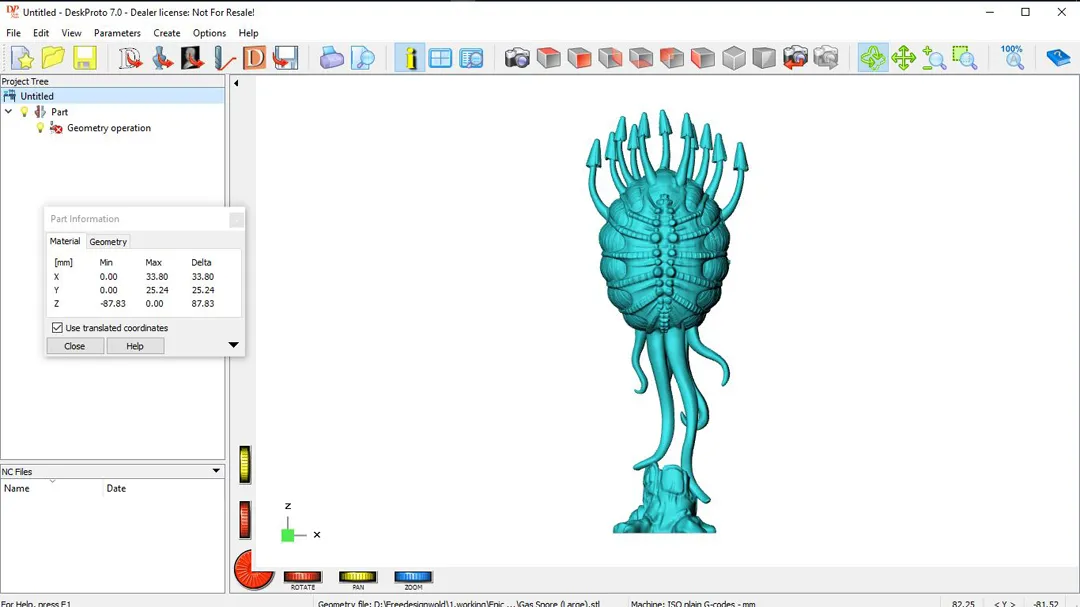Screen dimensions: 1080x607
Task: Click the PAN yellow thumbwheel
Action: 358,577
